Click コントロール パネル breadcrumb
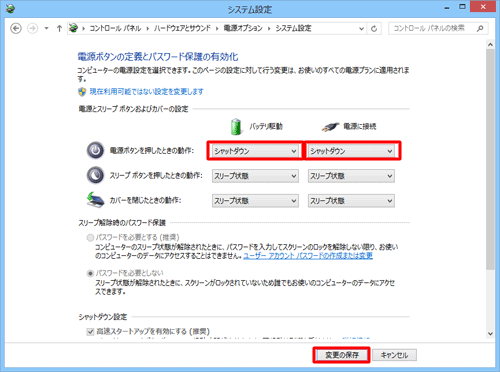 tap(115, 28)
